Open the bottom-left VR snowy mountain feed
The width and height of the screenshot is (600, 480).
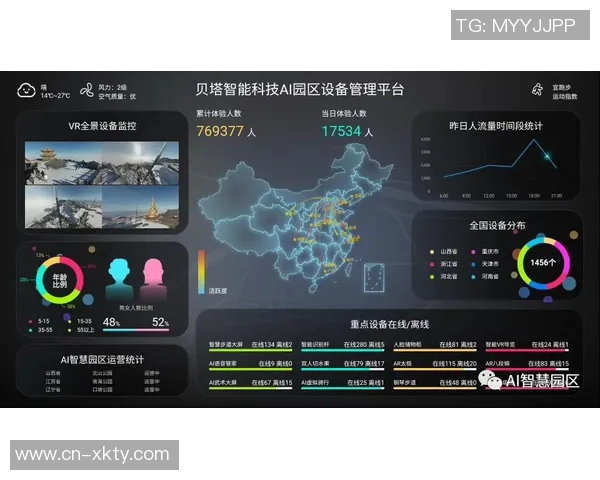tap(63, 207)
